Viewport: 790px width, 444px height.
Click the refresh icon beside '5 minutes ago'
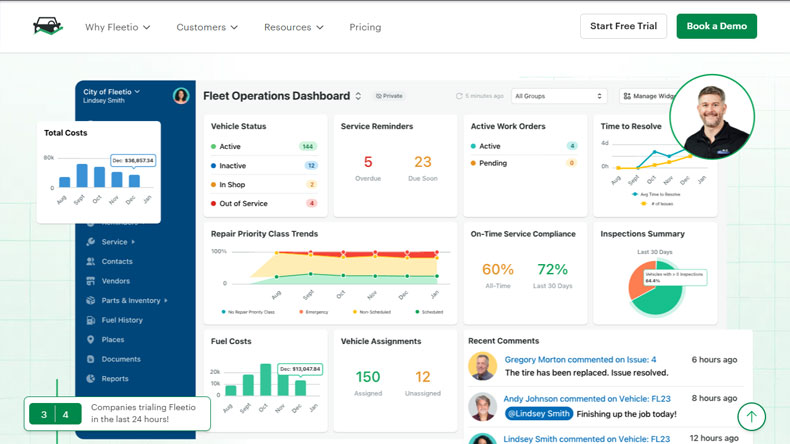coord(459,96)
